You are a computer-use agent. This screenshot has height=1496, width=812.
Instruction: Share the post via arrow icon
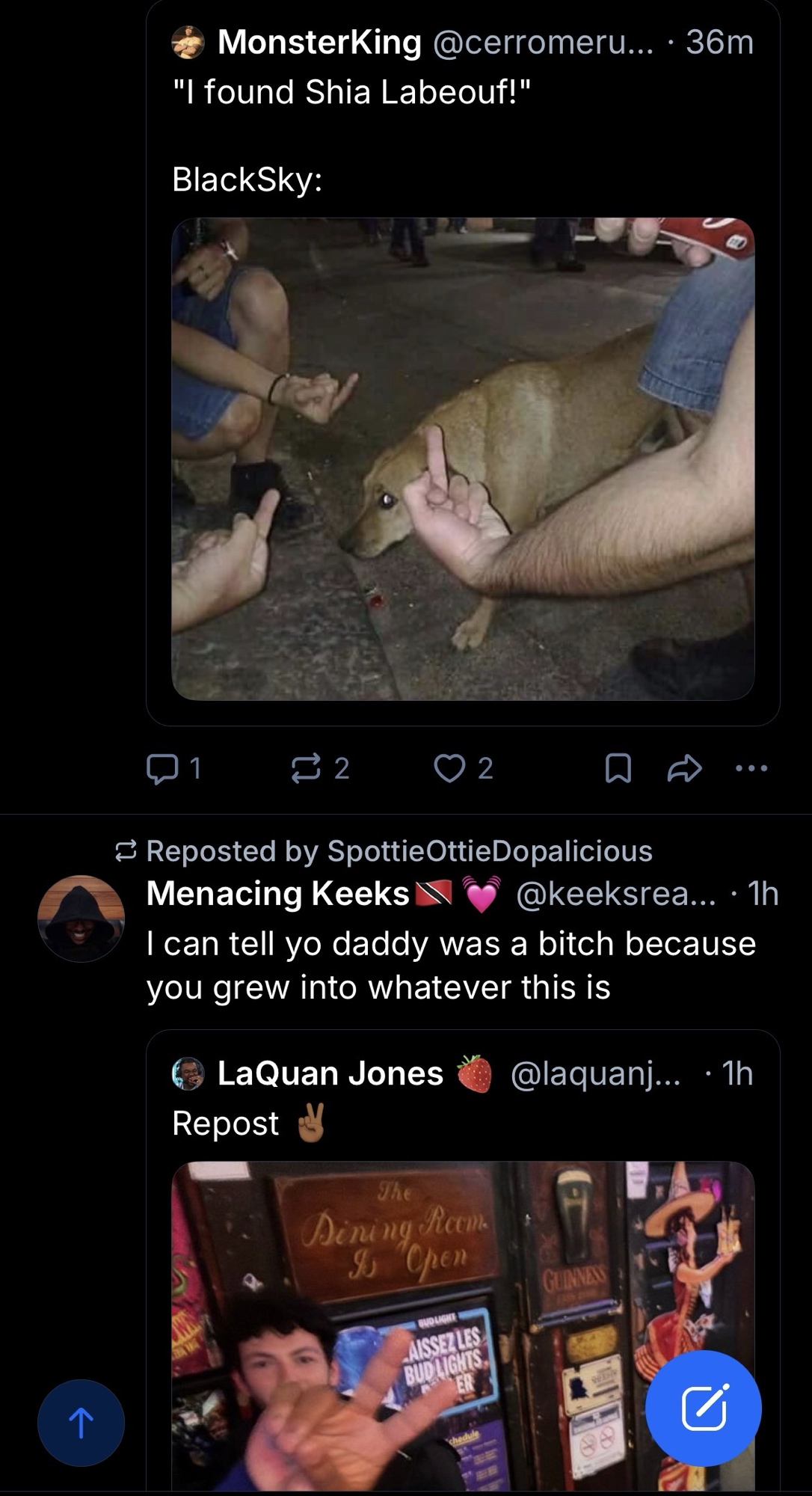[x=684, y=768]
